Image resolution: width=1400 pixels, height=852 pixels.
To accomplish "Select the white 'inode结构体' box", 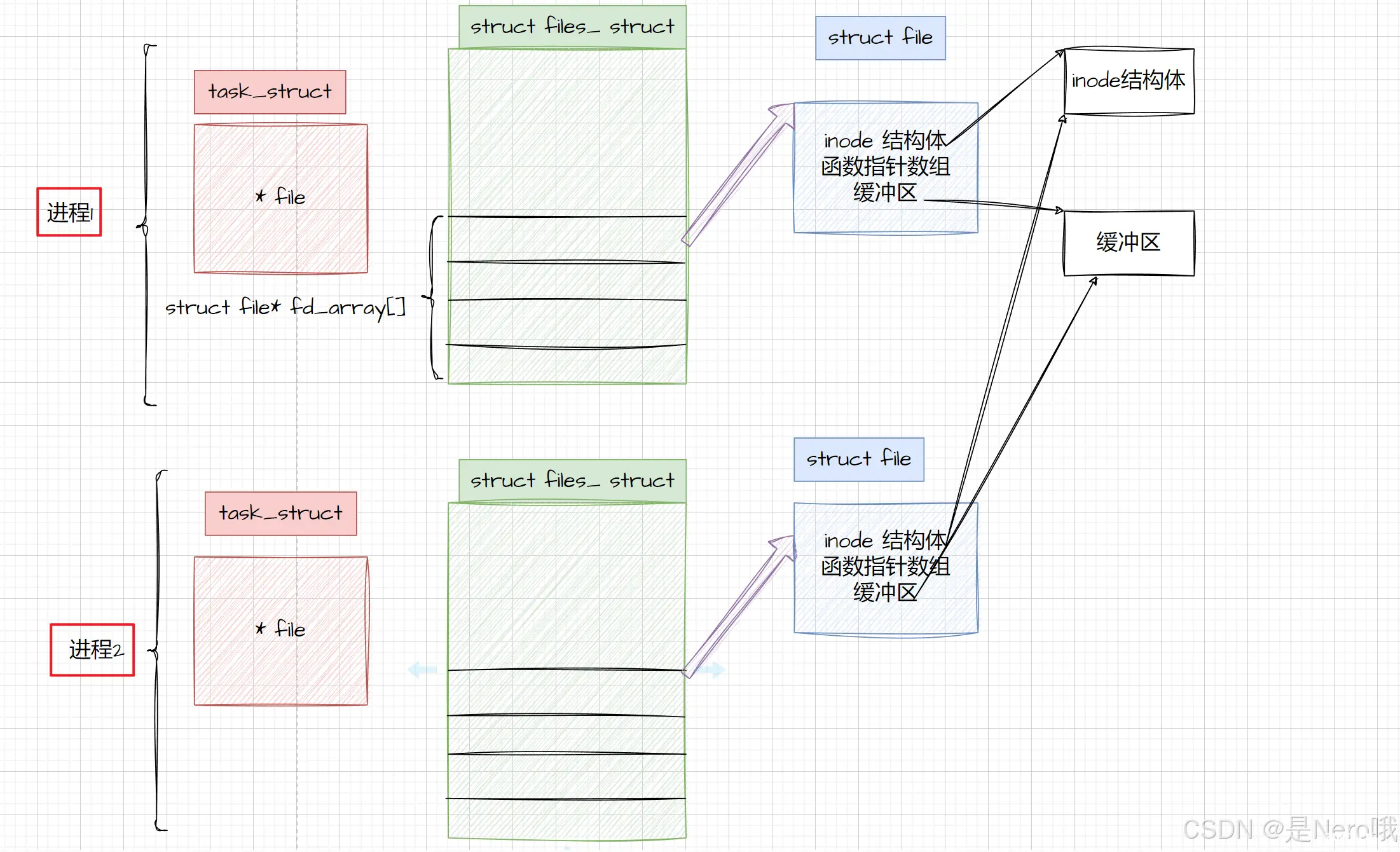I will [x=1129, y=81].
